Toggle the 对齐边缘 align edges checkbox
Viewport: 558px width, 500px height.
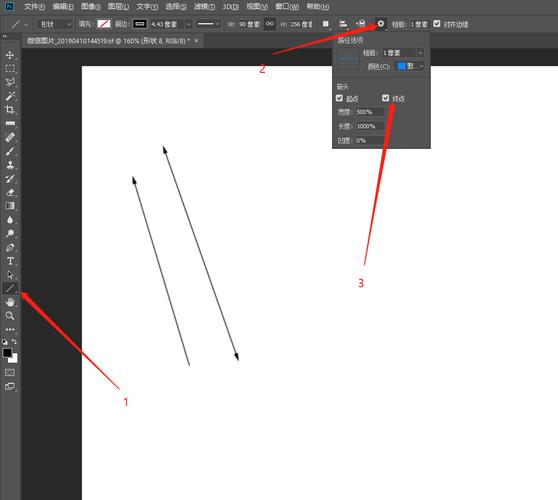point(437,24)
